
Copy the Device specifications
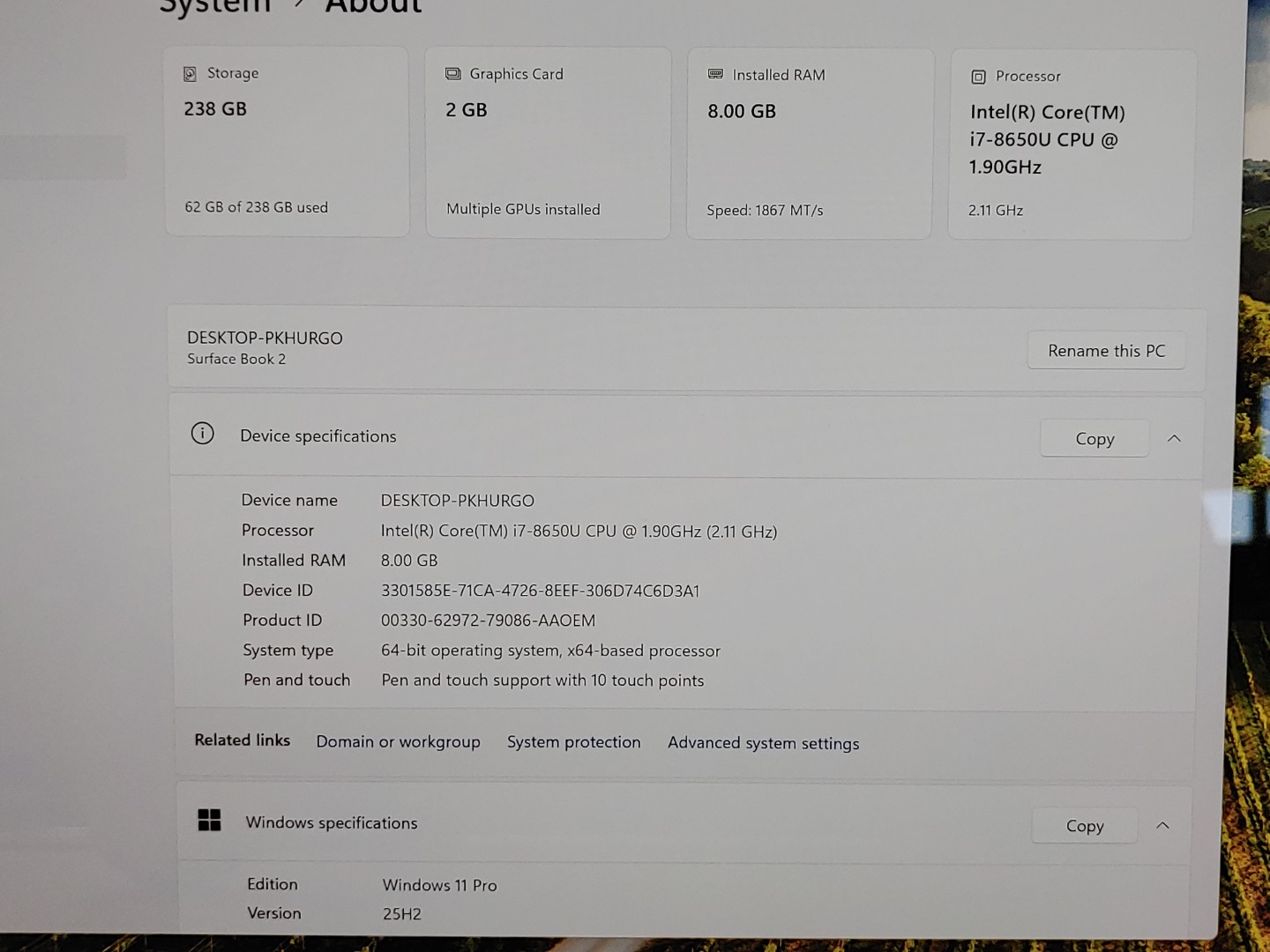pos(1094,438)
